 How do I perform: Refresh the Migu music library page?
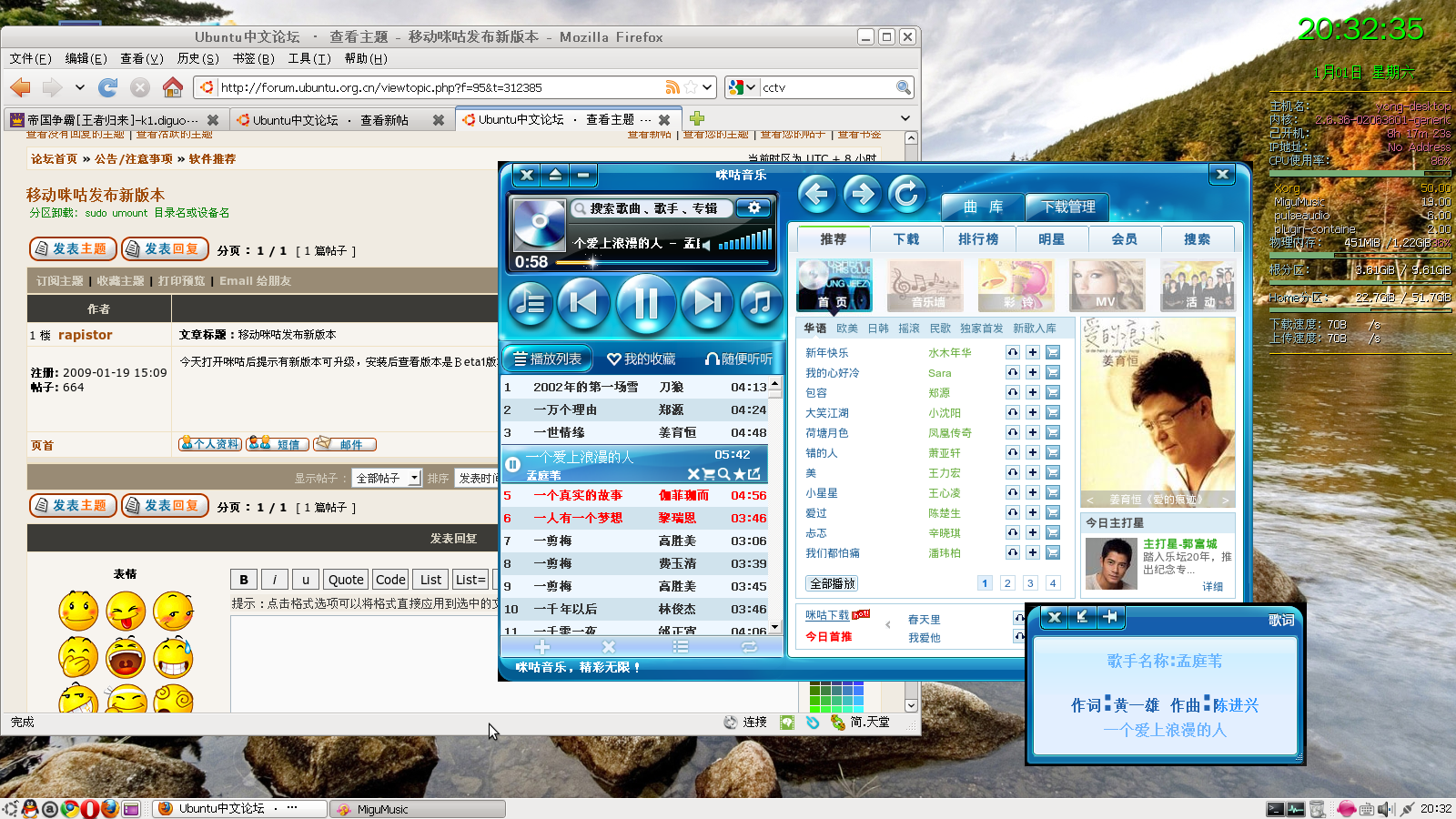[x=906, y=194]
